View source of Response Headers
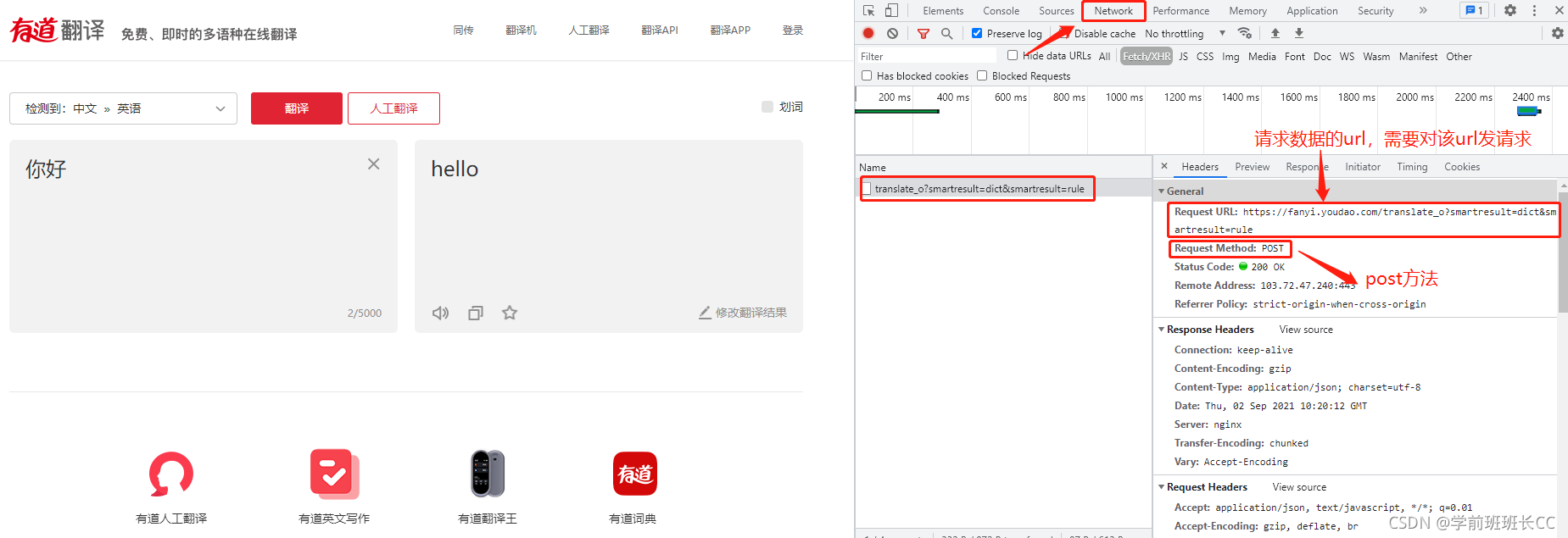Screen dimensions: 1568x538 [1306, 330]
